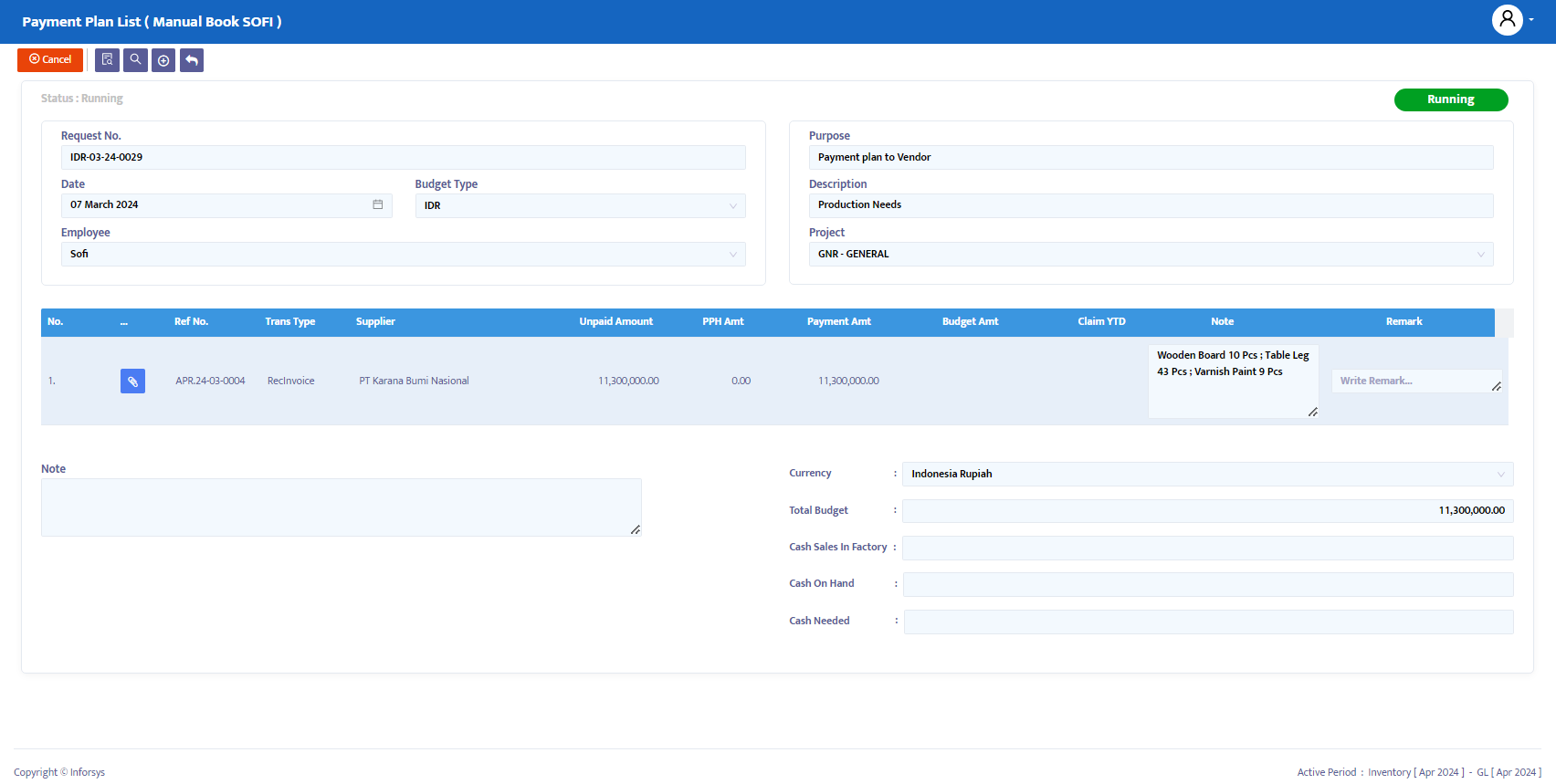Image resolution: width=1556 pixels, height=784 pixels.
Task: Click the dropdown caret beside user avatar
Action: [x=1531, y=20]
